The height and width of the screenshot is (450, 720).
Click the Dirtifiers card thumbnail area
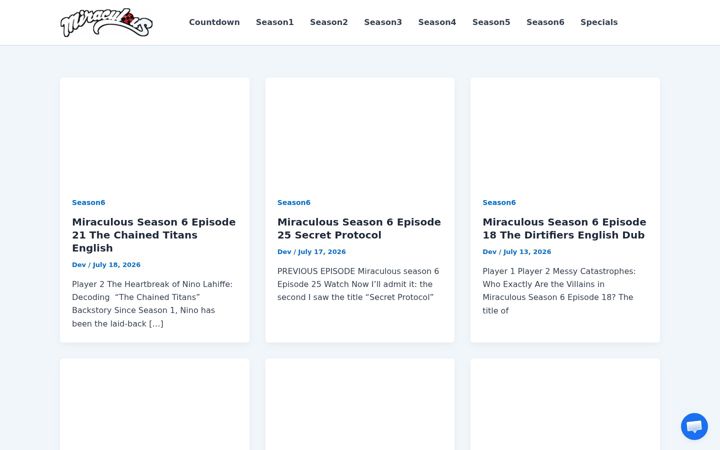pyautogui.click(x=565, y=132)
